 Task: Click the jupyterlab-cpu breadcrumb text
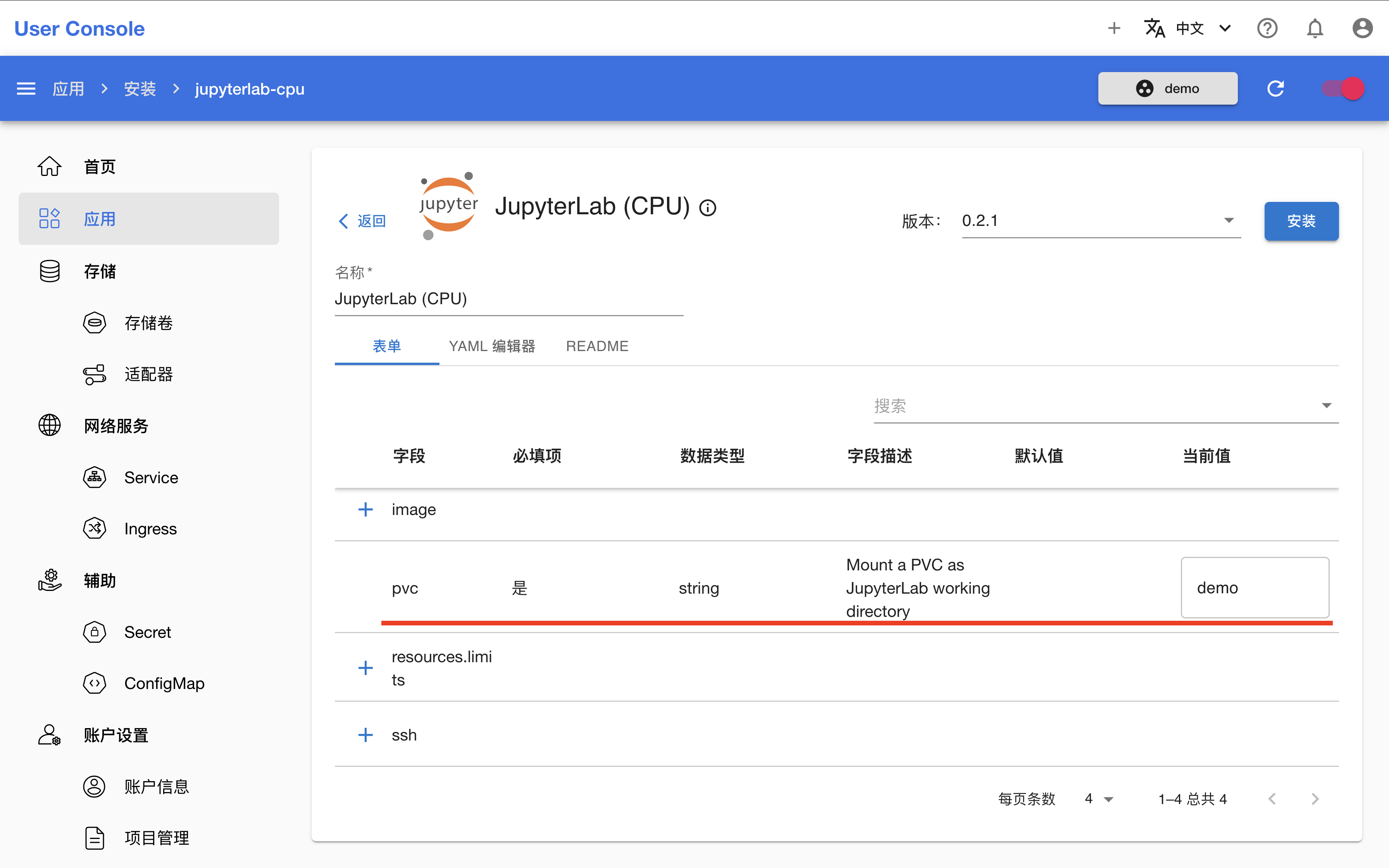[250, 89]
